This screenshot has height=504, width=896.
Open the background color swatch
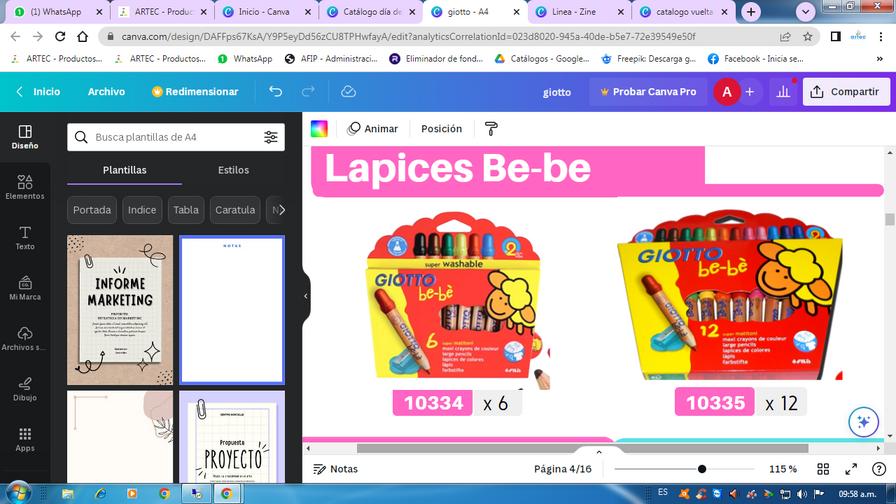pyautogui.click(x=319, y=129)
